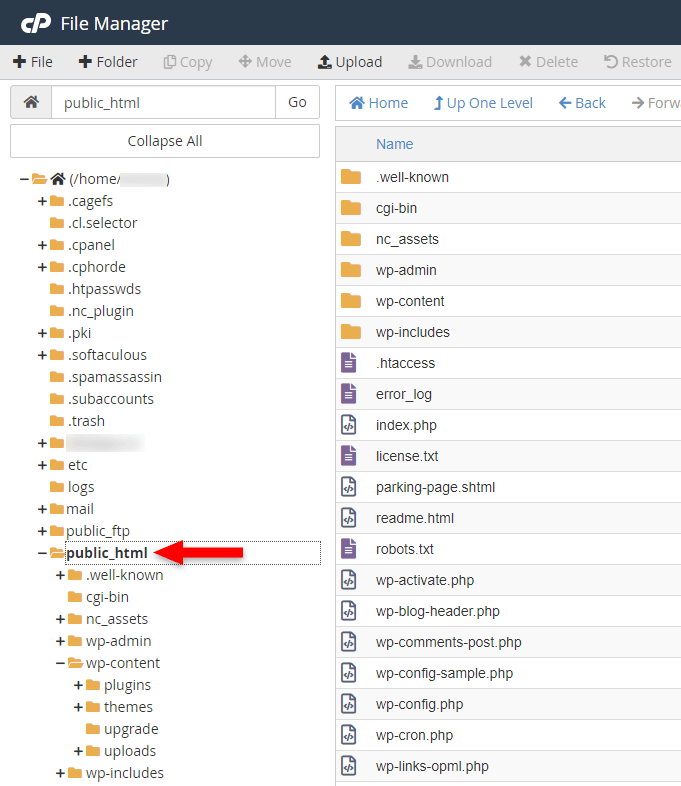Click wp-content folder icon in file list
The width and height of the screenshot is (681, 786).
(x=351, y=301)
